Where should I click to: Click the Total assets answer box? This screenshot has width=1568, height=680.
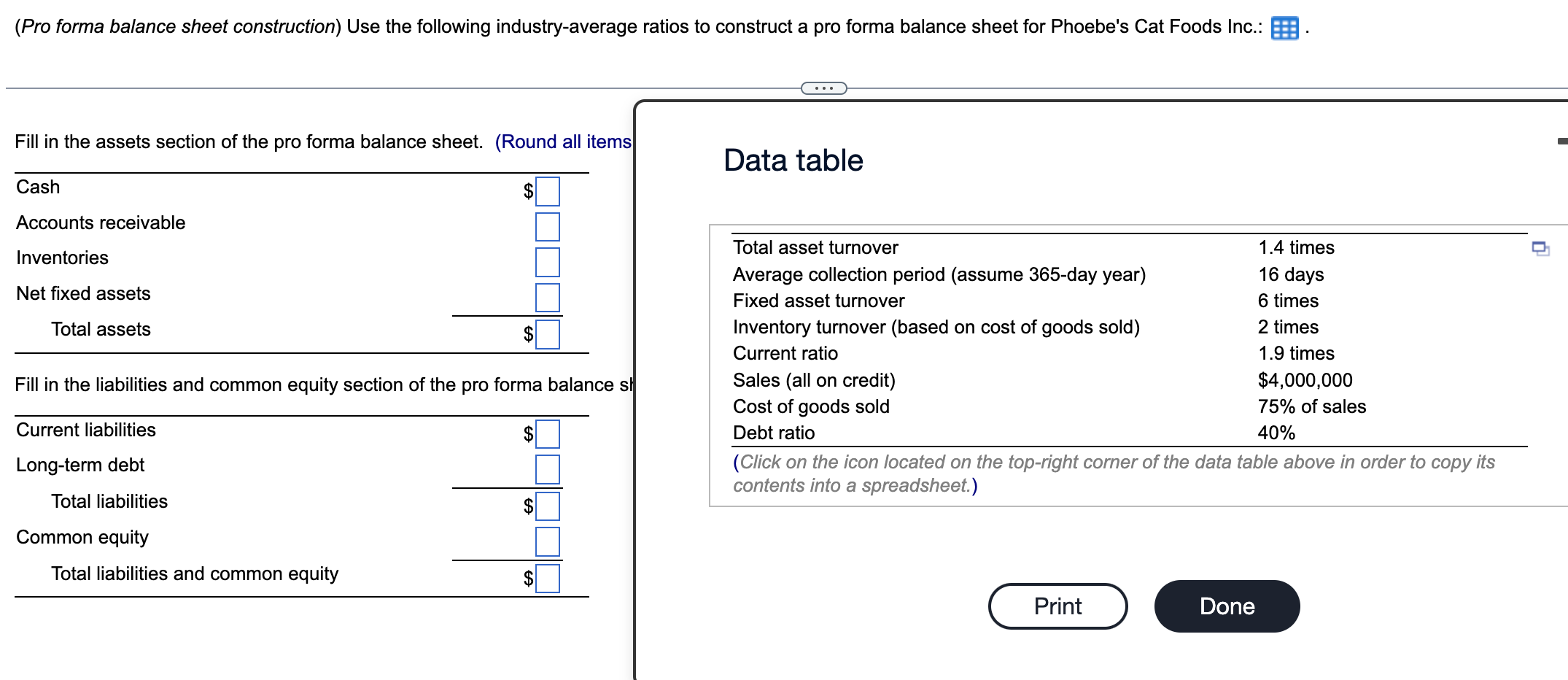547,335
